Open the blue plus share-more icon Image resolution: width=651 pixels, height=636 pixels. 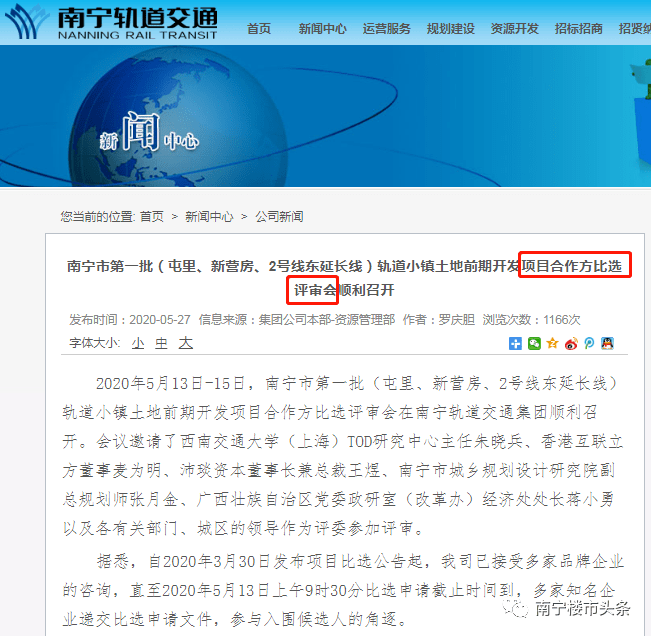tap(515, 344)
